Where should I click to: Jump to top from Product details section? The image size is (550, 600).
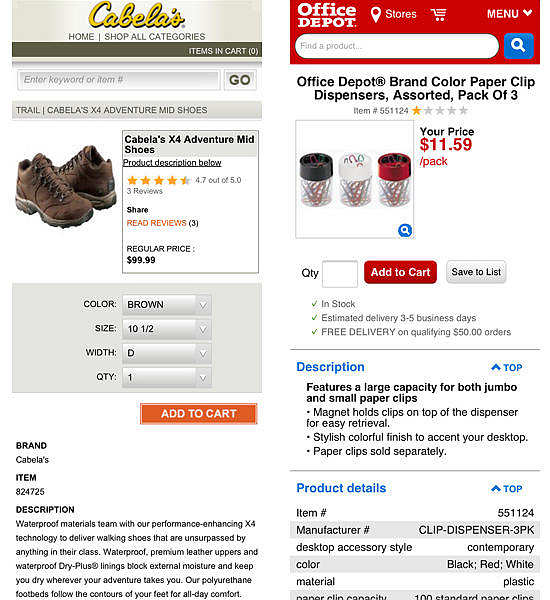(x=506, y=489)
